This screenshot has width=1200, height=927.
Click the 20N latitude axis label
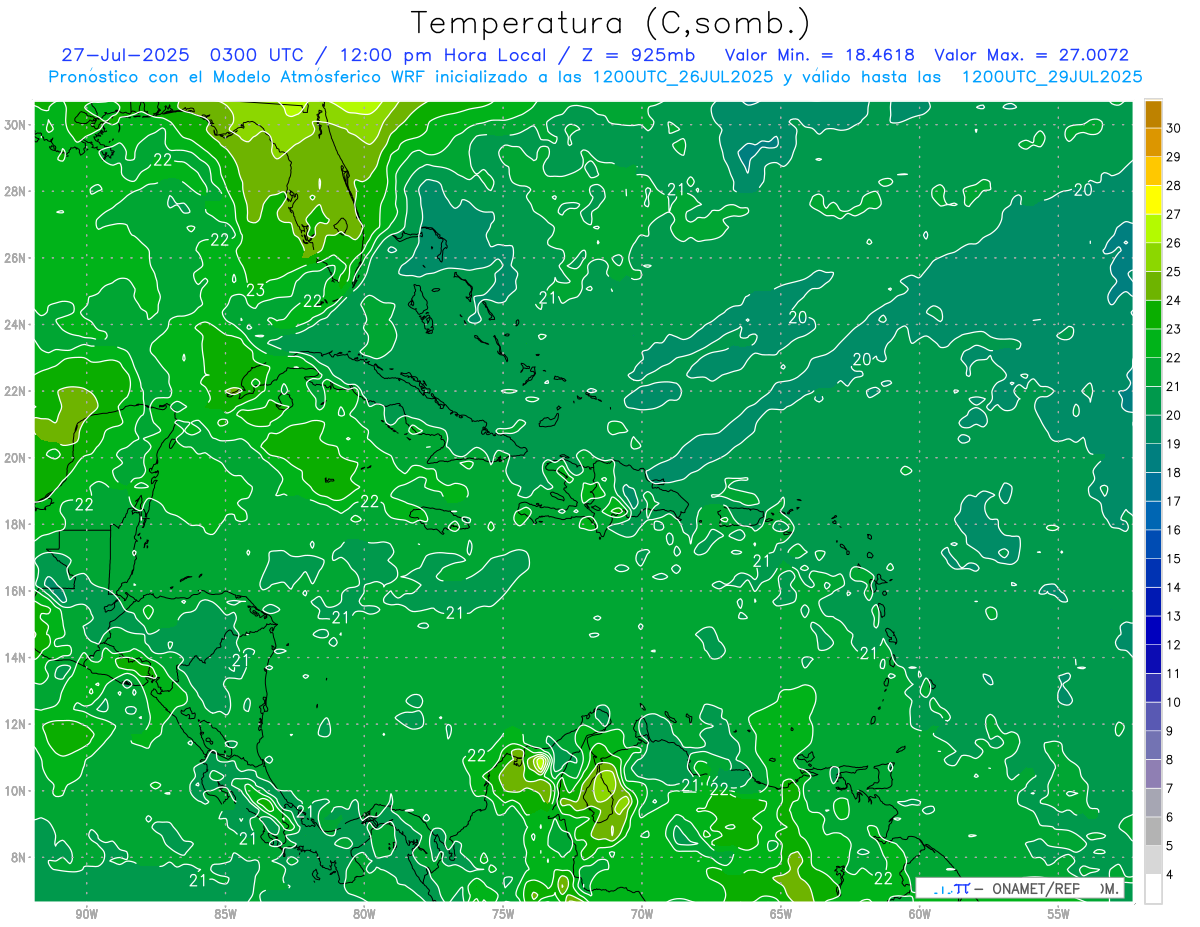coord(17,458)
